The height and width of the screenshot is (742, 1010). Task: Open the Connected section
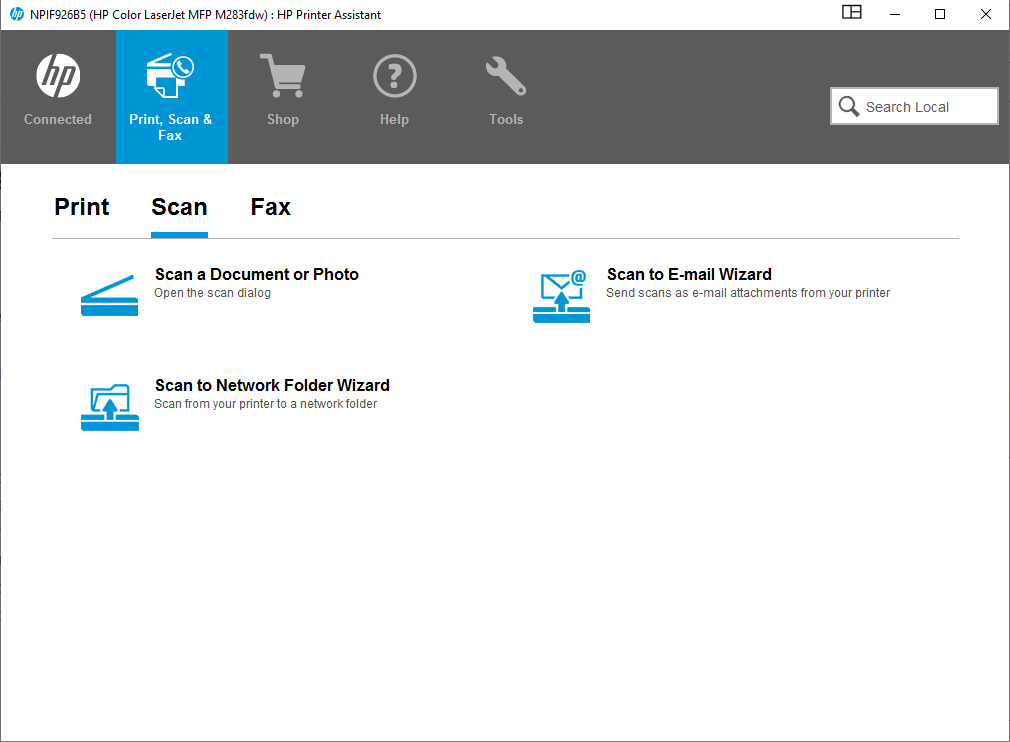(x=57, y=97)
